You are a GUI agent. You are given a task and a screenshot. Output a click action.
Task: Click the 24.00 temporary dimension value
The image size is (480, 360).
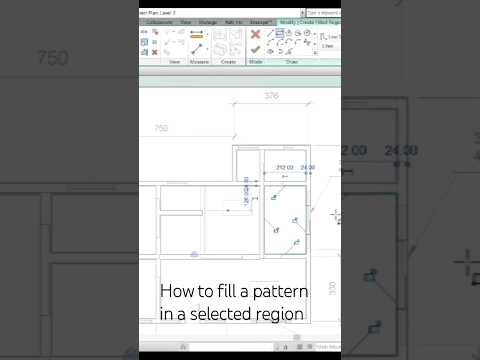pos(308,167)
